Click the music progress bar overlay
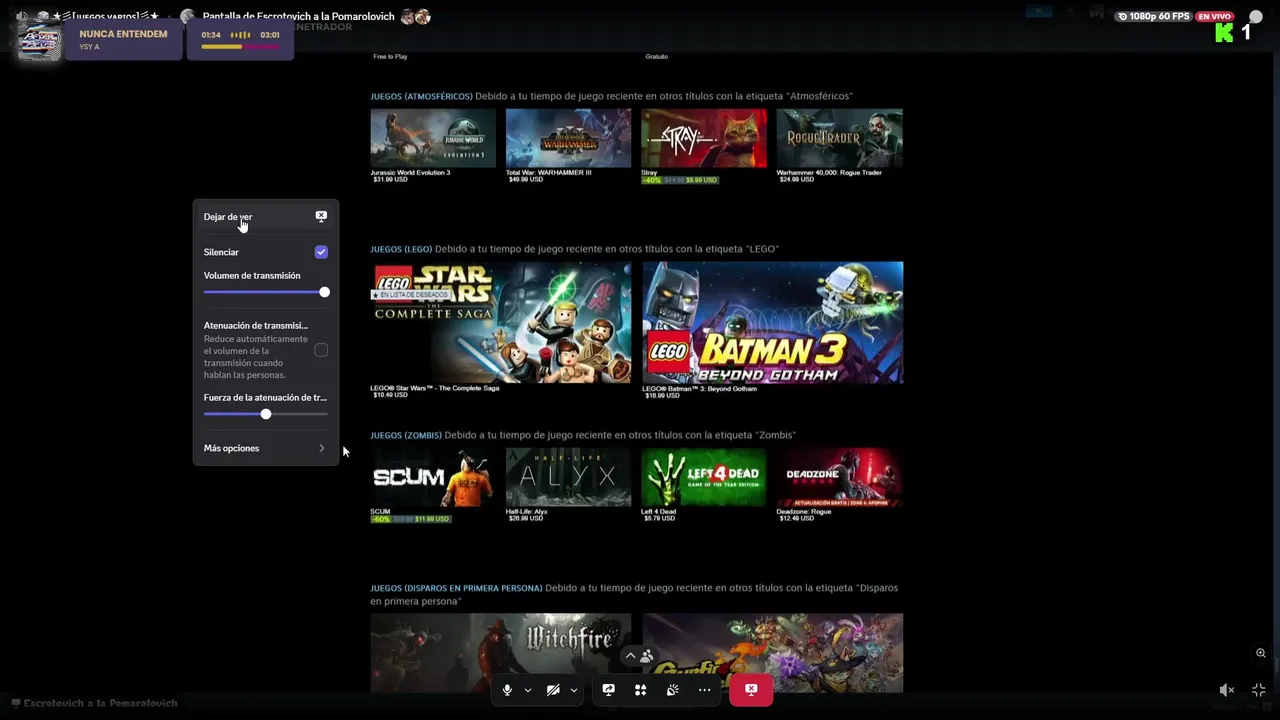The image size is (1280, 720). [x=241, y=46]
